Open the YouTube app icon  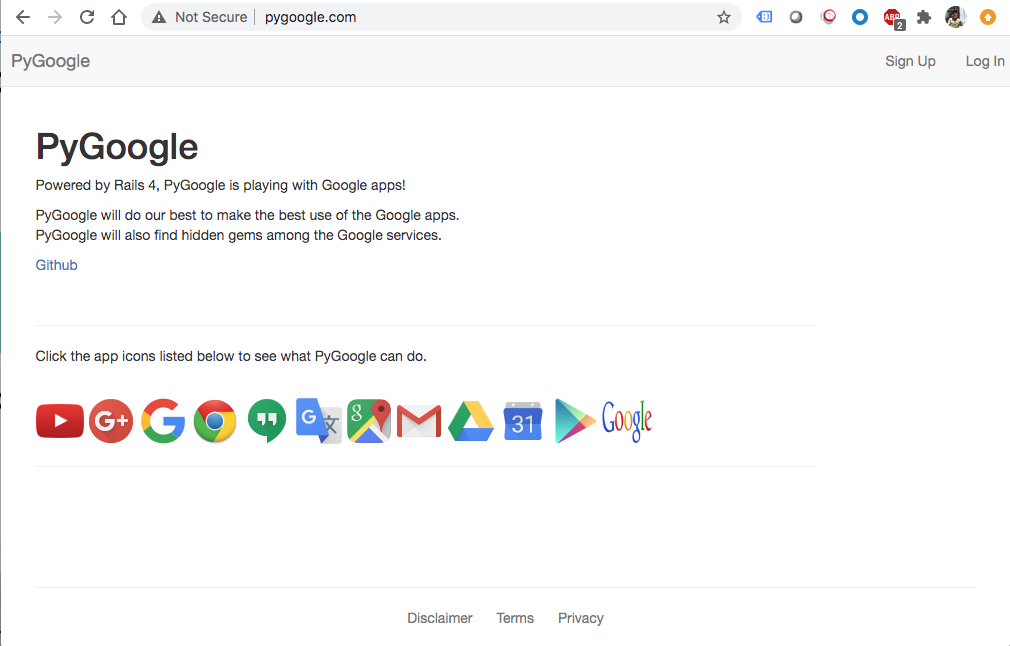tap(60, 421)
